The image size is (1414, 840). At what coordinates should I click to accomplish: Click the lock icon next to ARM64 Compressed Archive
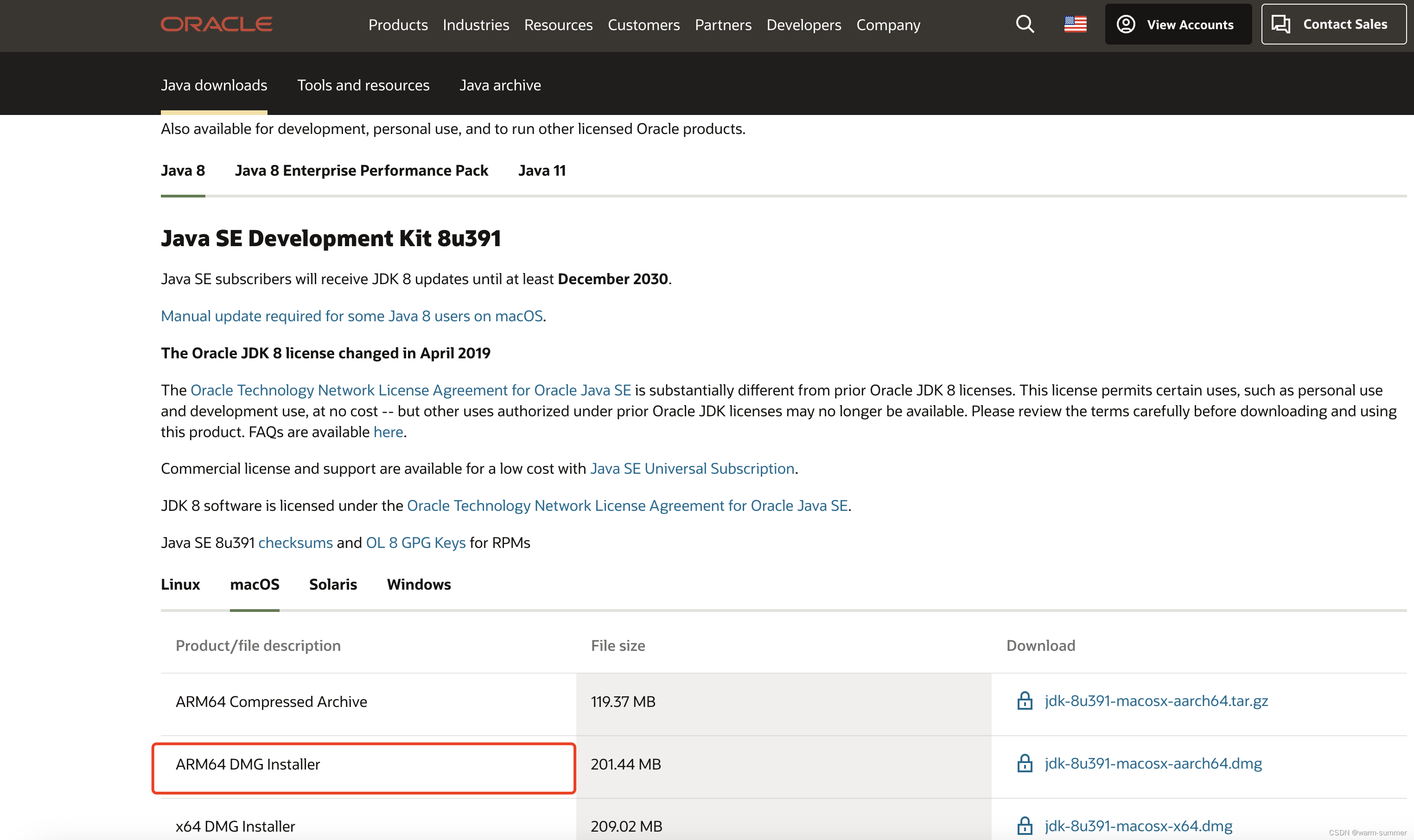(1025, 700)
